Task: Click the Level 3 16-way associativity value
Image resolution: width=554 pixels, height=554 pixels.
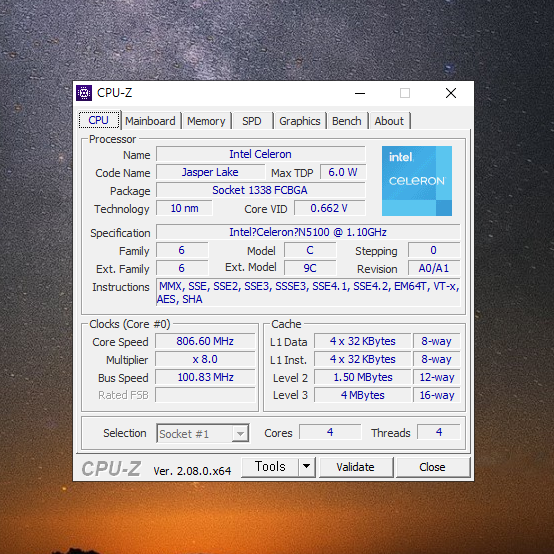Action: click(x=437, y=395)
